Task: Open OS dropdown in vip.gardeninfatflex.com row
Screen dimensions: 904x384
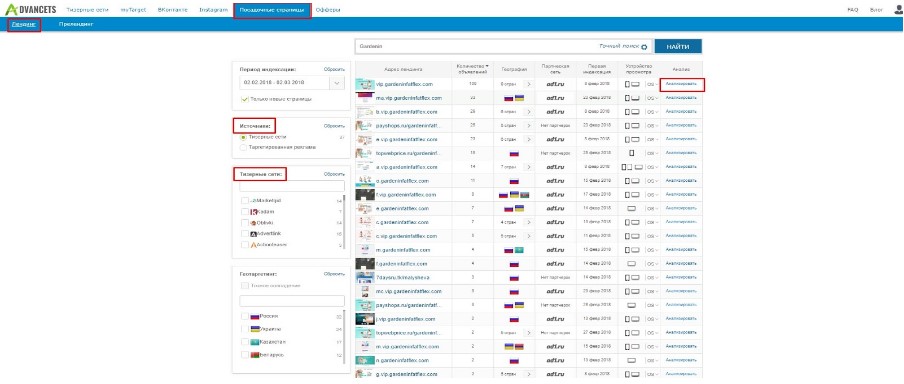Action: 652,84
